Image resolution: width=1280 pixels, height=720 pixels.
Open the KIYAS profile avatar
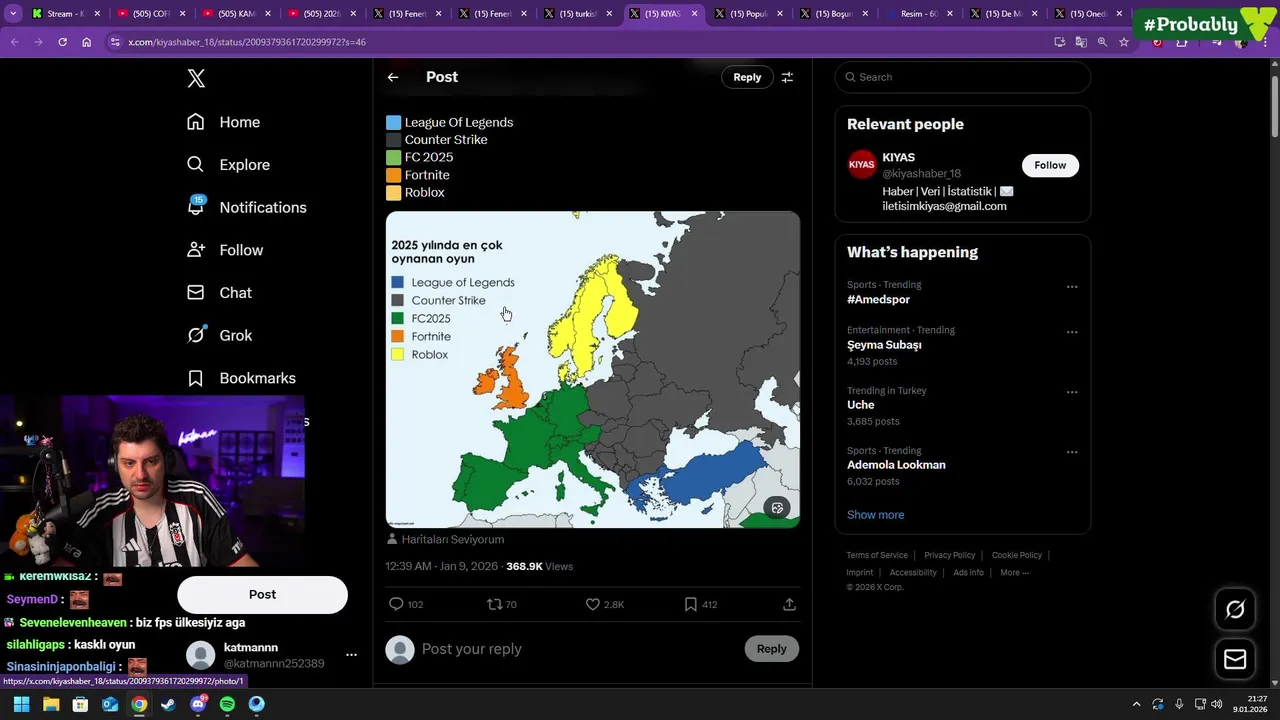(862, 165)
